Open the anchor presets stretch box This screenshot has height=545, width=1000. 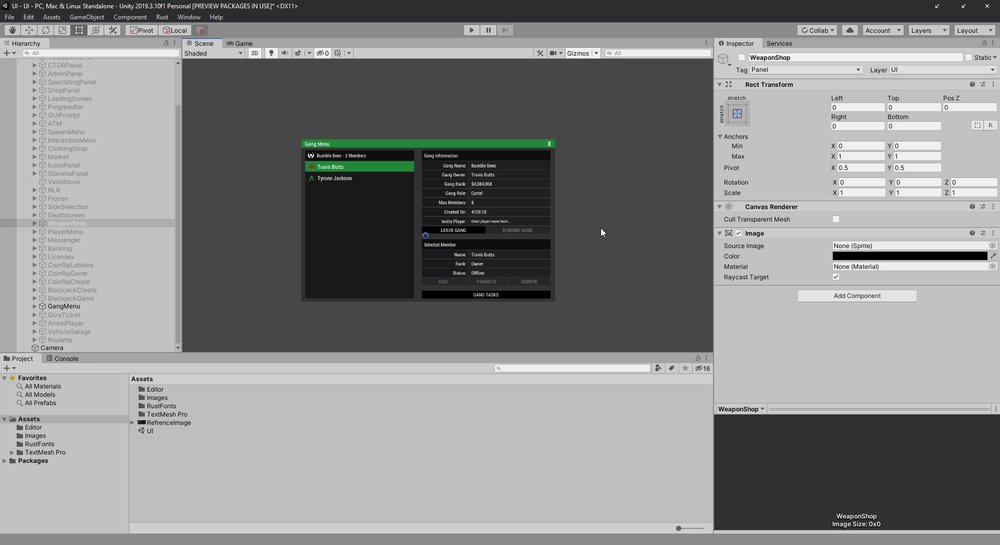tap(737, 113)
